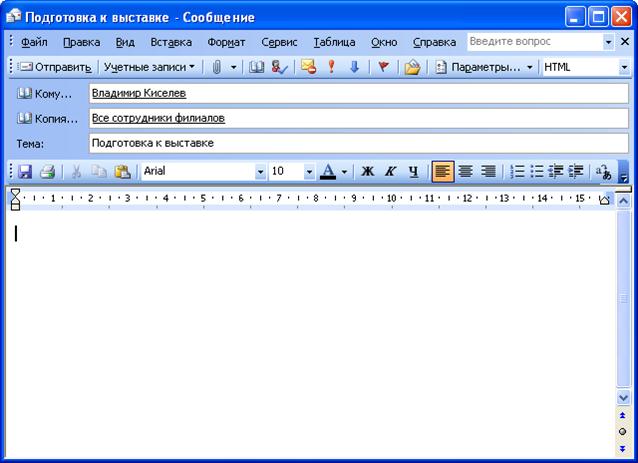Click the Тема subject field
638x463 pixels.
click(359, 143)
